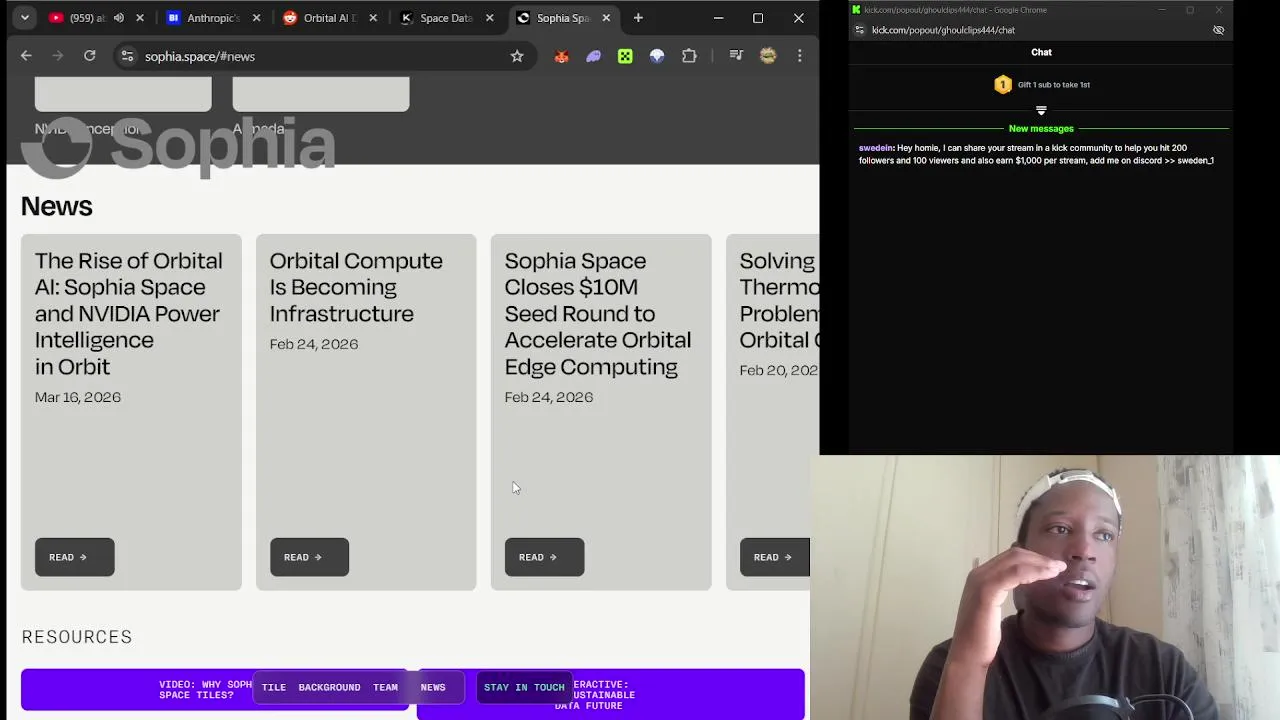Click the STAY IN TOUCH button
Image resolution: width=1280 pixels, height=720 pixels.
[524, 688]
